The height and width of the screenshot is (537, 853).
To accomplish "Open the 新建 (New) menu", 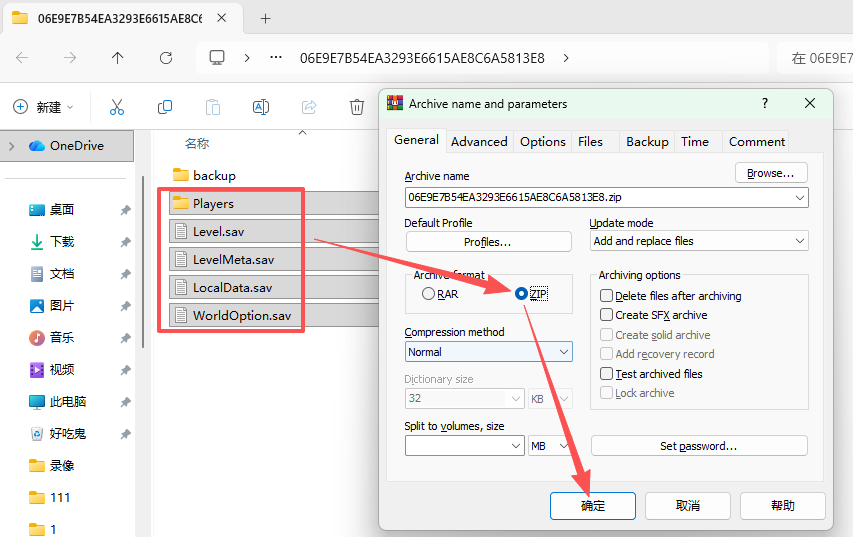I will (44, 107).
